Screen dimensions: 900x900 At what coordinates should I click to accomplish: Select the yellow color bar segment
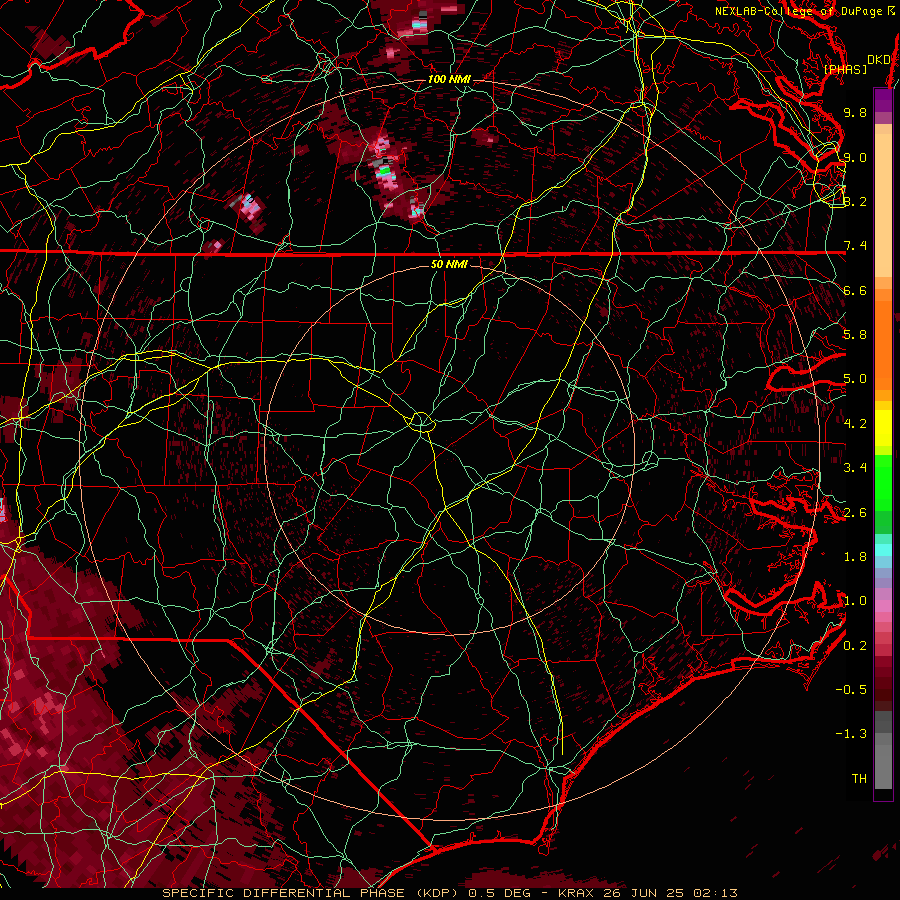pos(883,428)
